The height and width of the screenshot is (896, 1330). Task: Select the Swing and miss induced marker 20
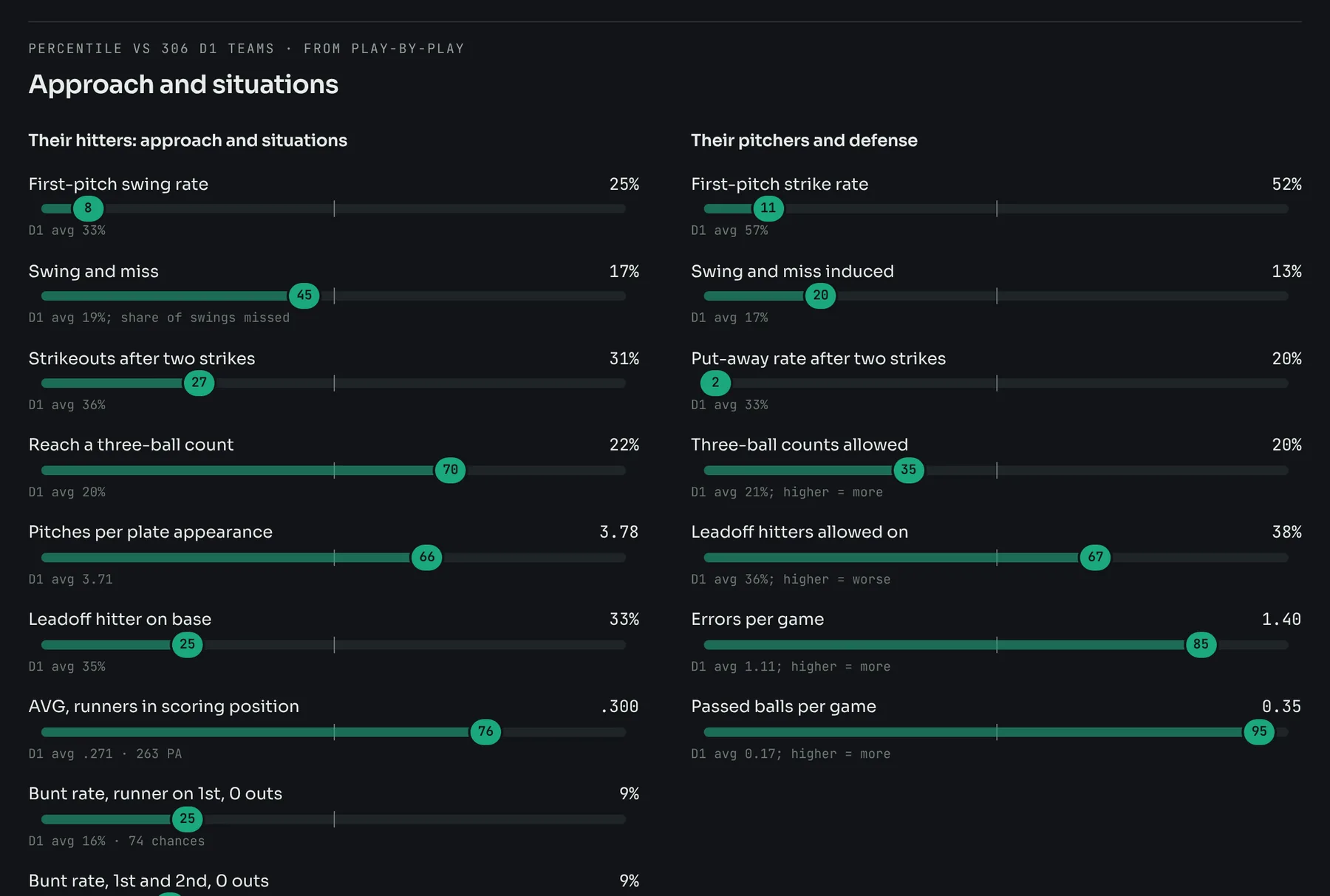tap(821, 295)
